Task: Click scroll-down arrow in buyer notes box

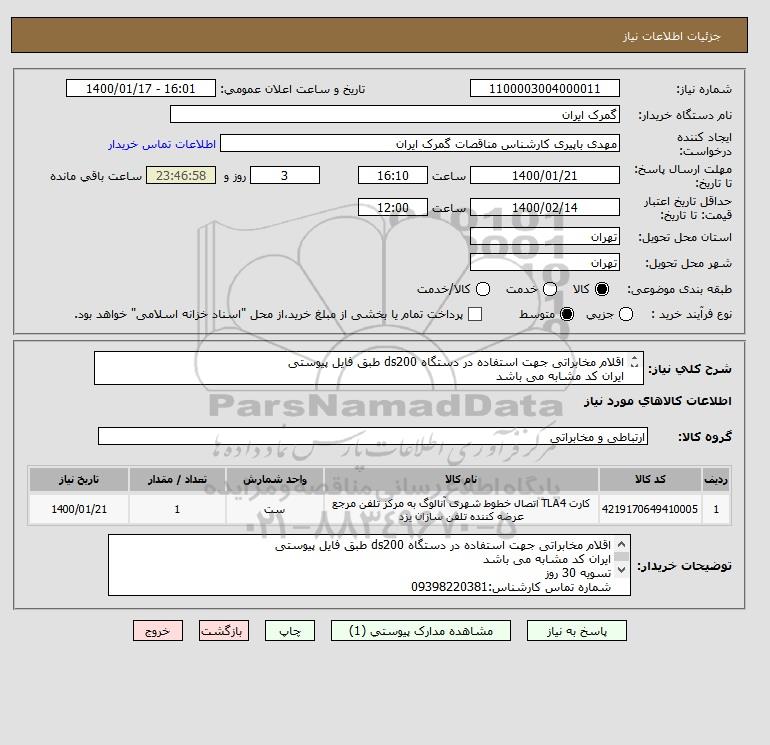Action: point(621,570)
